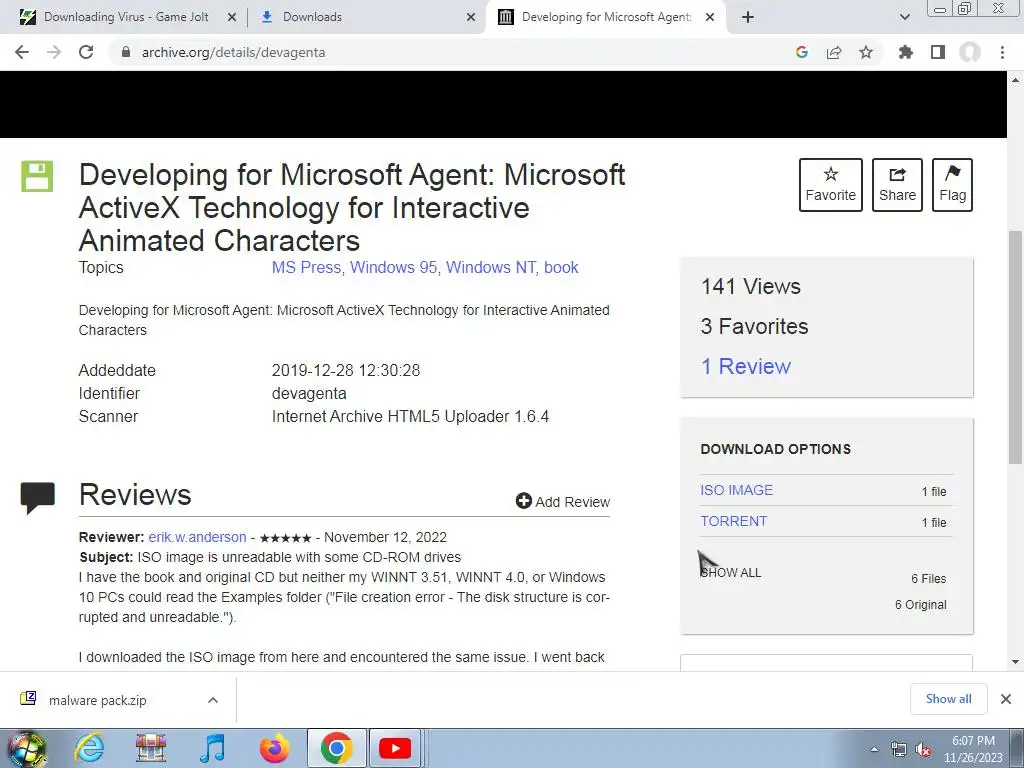Click the share page icon in omnibox
The width and height of the screenshot is (1024, 768).
[x=834, y=52]
